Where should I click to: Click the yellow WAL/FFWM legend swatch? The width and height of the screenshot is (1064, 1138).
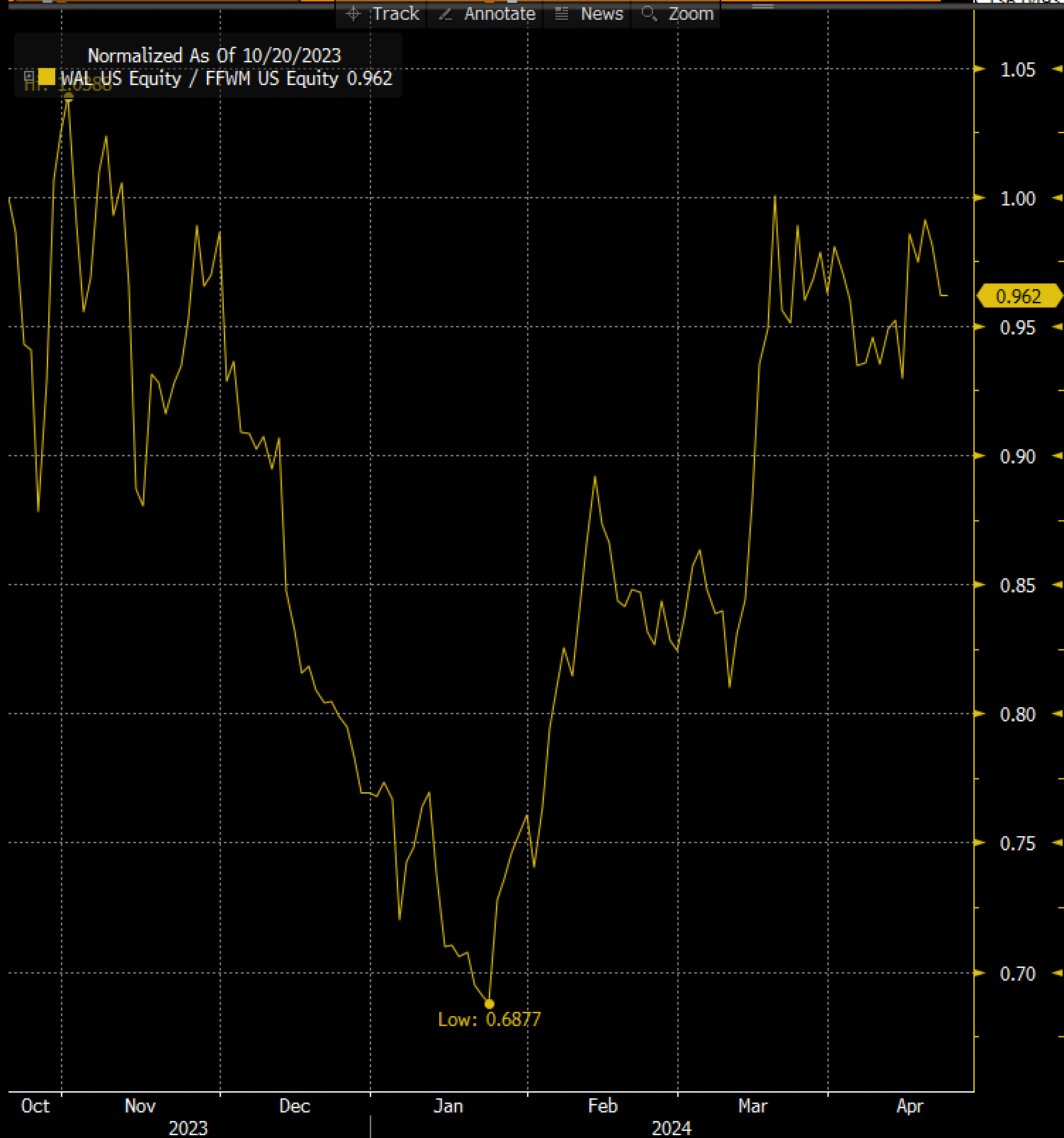point(47,77)
